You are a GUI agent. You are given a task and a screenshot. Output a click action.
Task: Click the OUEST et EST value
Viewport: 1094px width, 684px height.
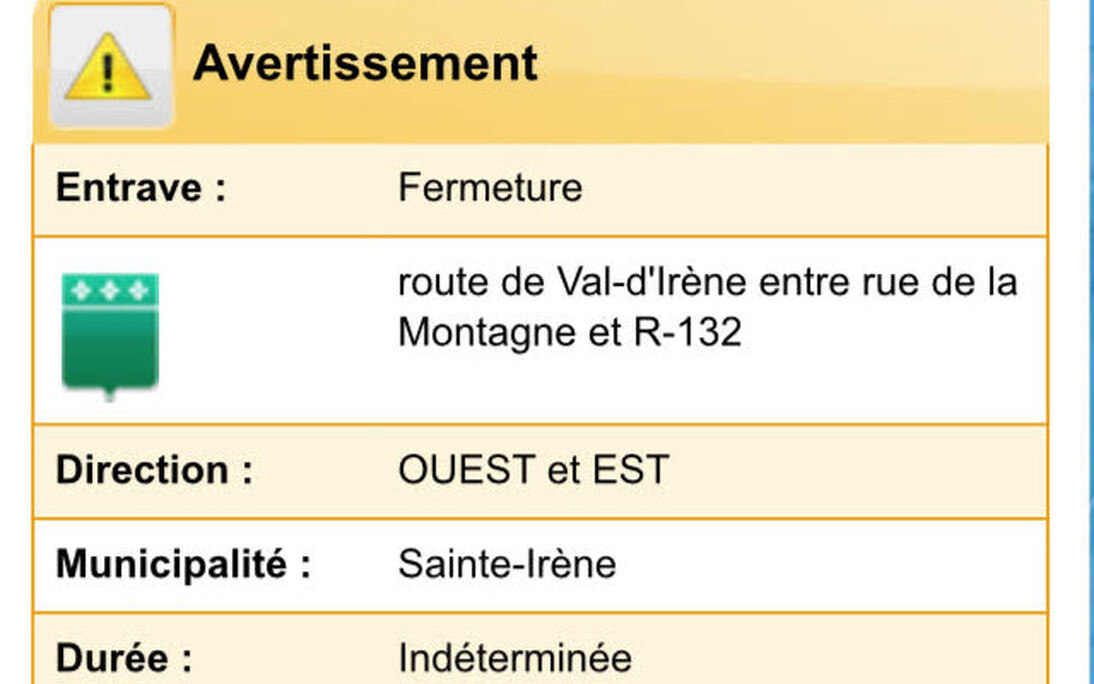coord(534,470)
